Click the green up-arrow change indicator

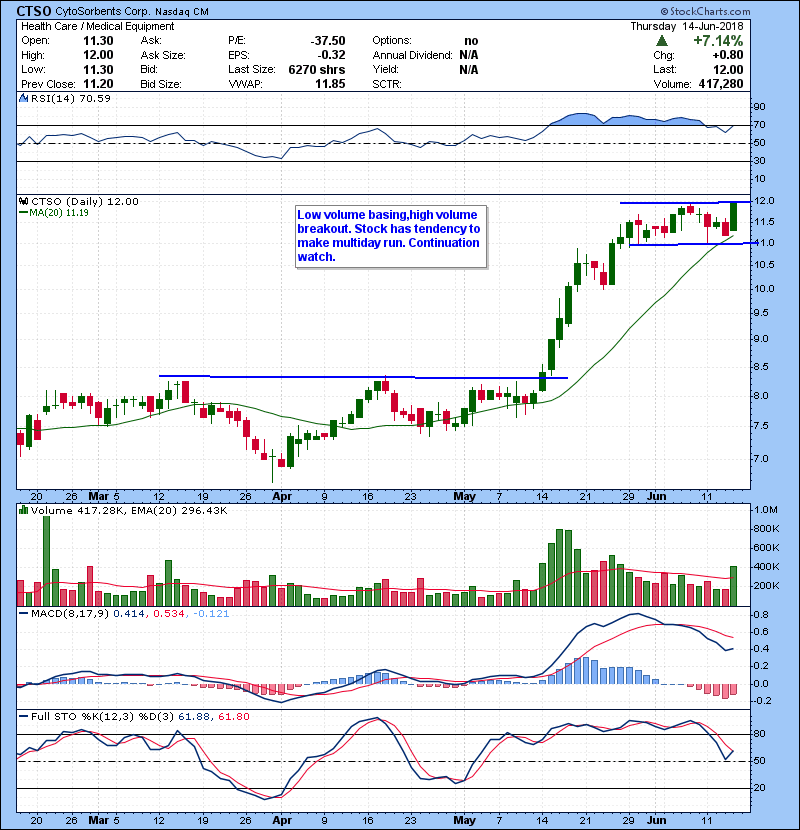[662, 41]
